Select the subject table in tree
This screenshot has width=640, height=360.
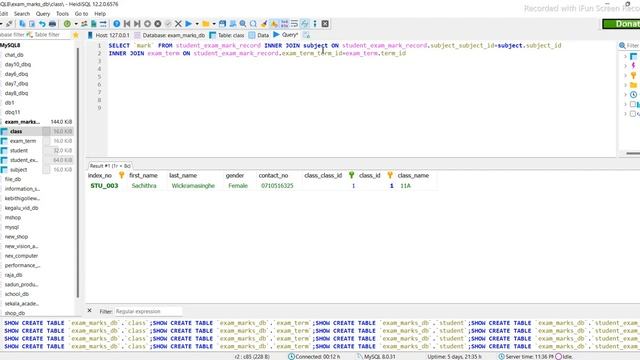(18, 170)
